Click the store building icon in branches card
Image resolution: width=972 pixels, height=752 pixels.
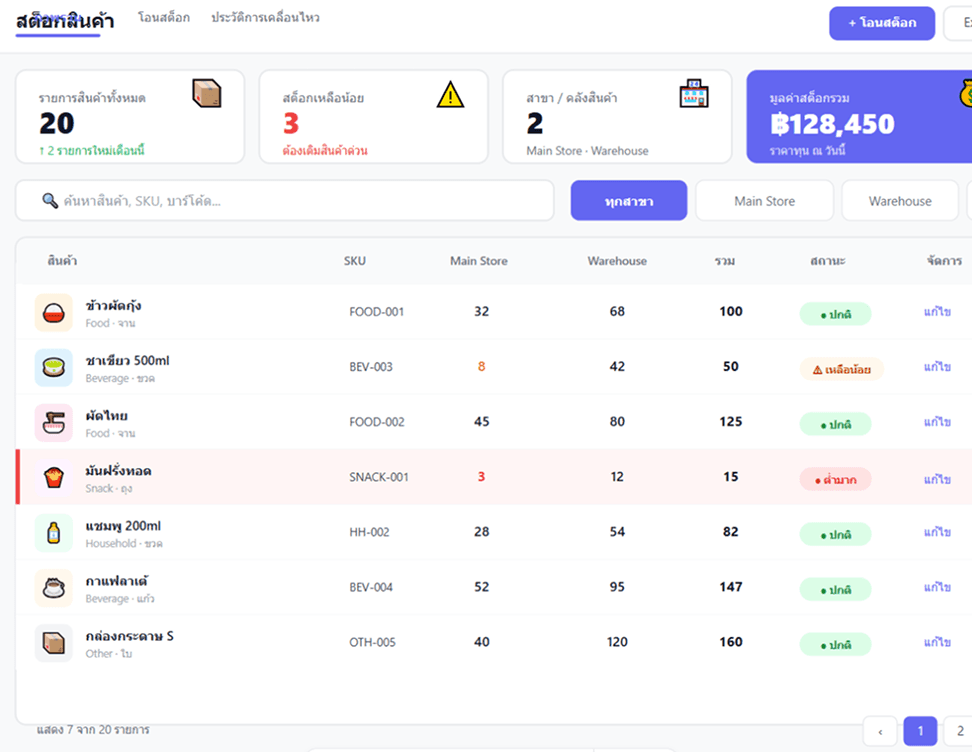tap(694, 94)
